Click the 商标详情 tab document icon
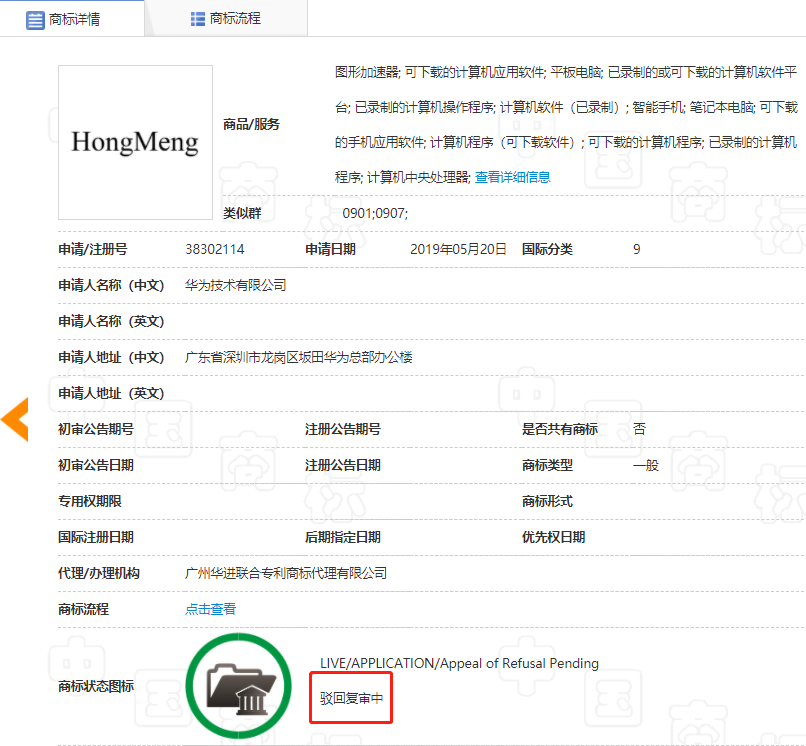 point(35,20)
